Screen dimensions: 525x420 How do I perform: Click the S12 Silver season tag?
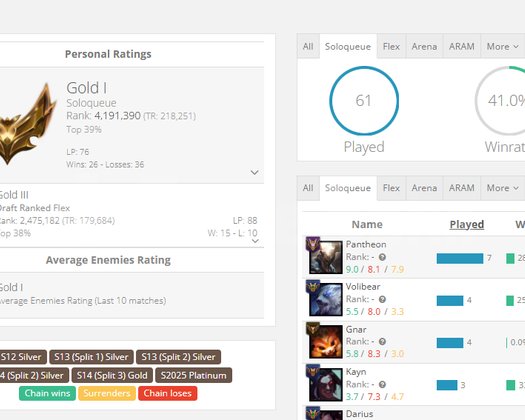[22, 357]
